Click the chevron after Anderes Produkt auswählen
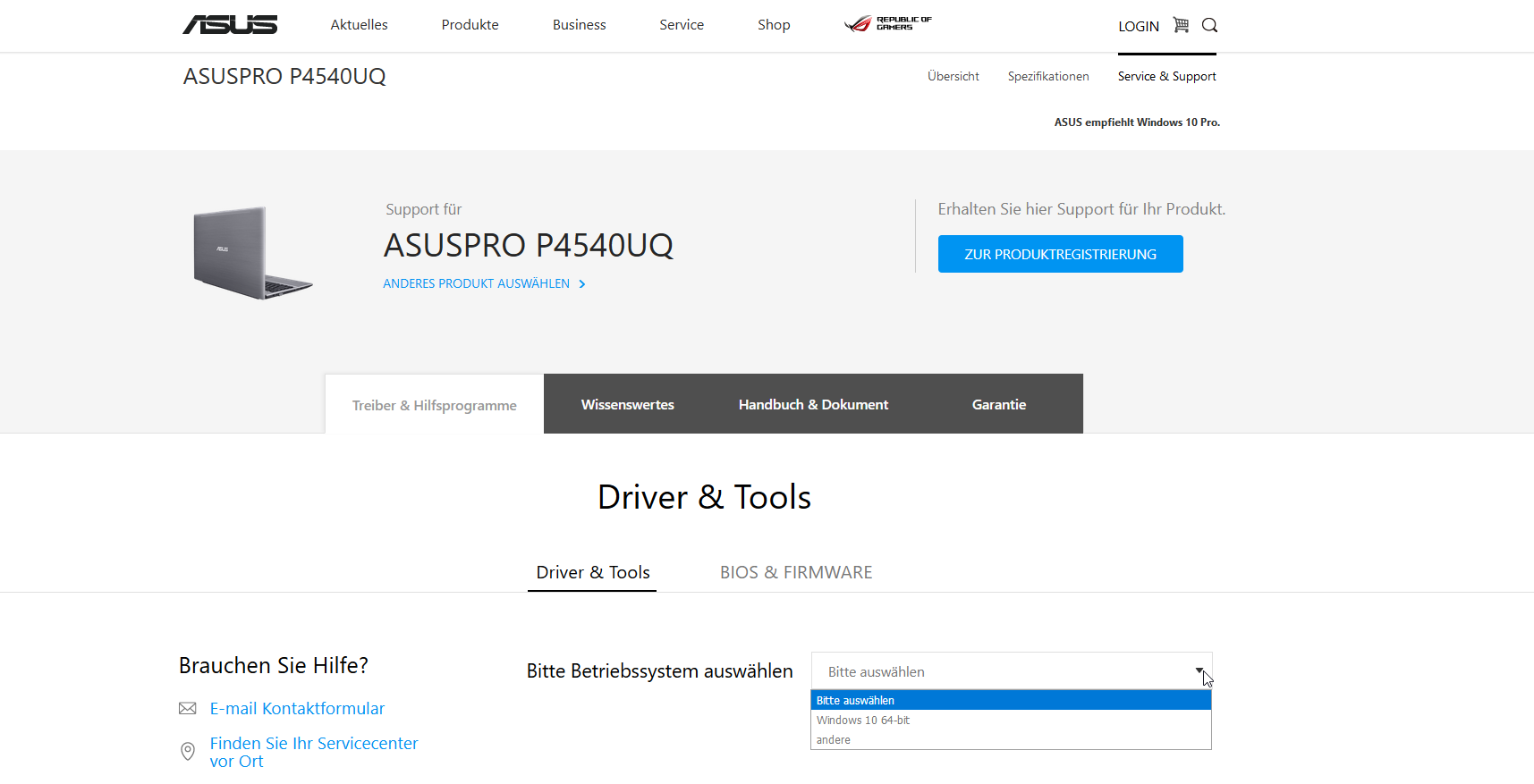 (582, 283)
